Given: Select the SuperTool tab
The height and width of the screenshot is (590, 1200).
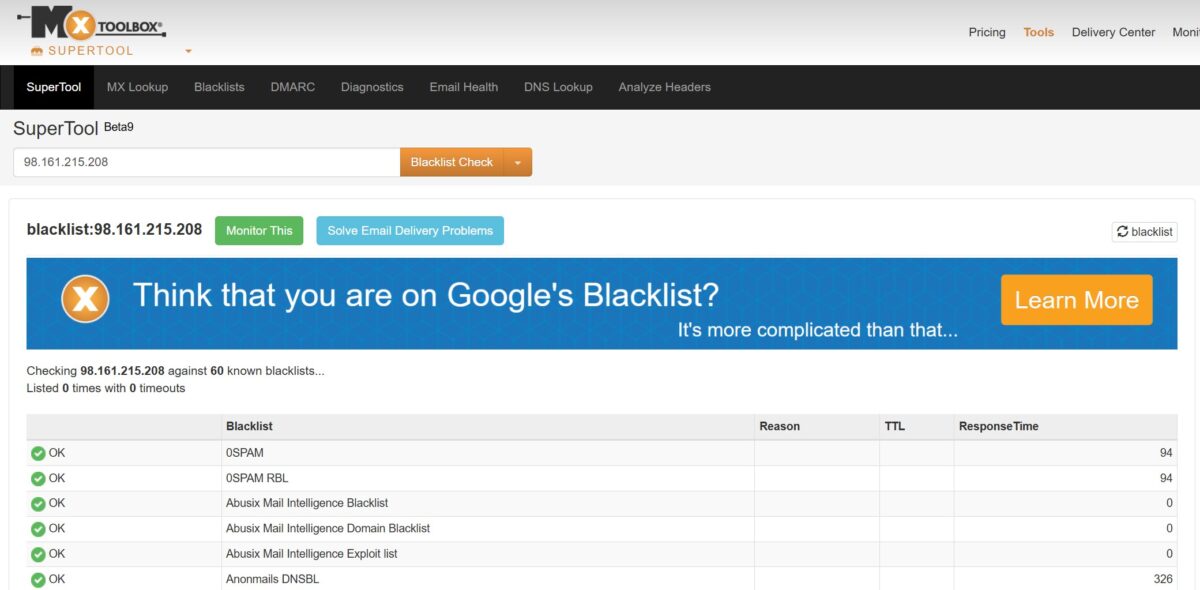Looking at the screenshot, I should click(x=54, y=87).
